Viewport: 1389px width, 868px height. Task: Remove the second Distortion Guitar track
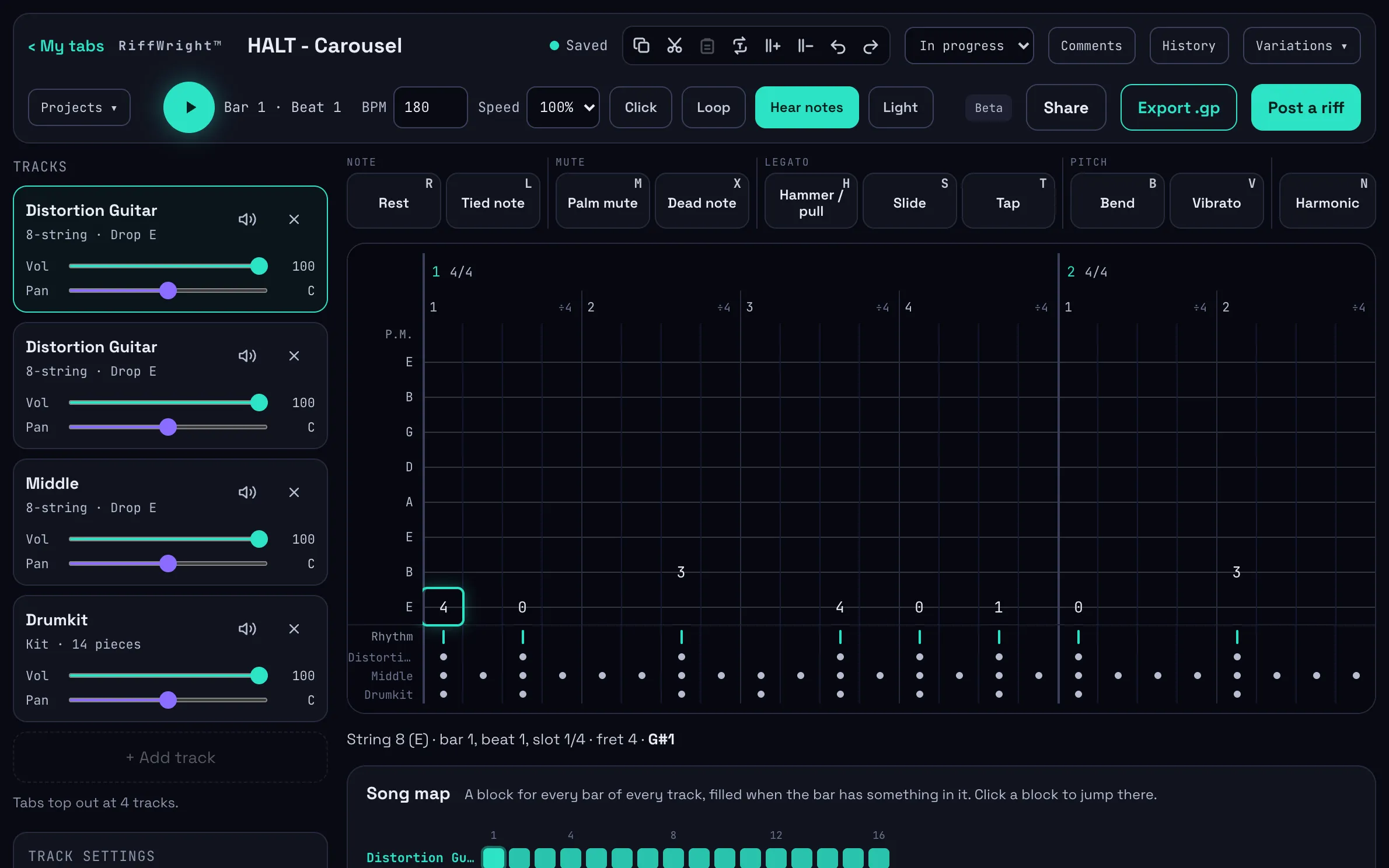coord(294,356)
